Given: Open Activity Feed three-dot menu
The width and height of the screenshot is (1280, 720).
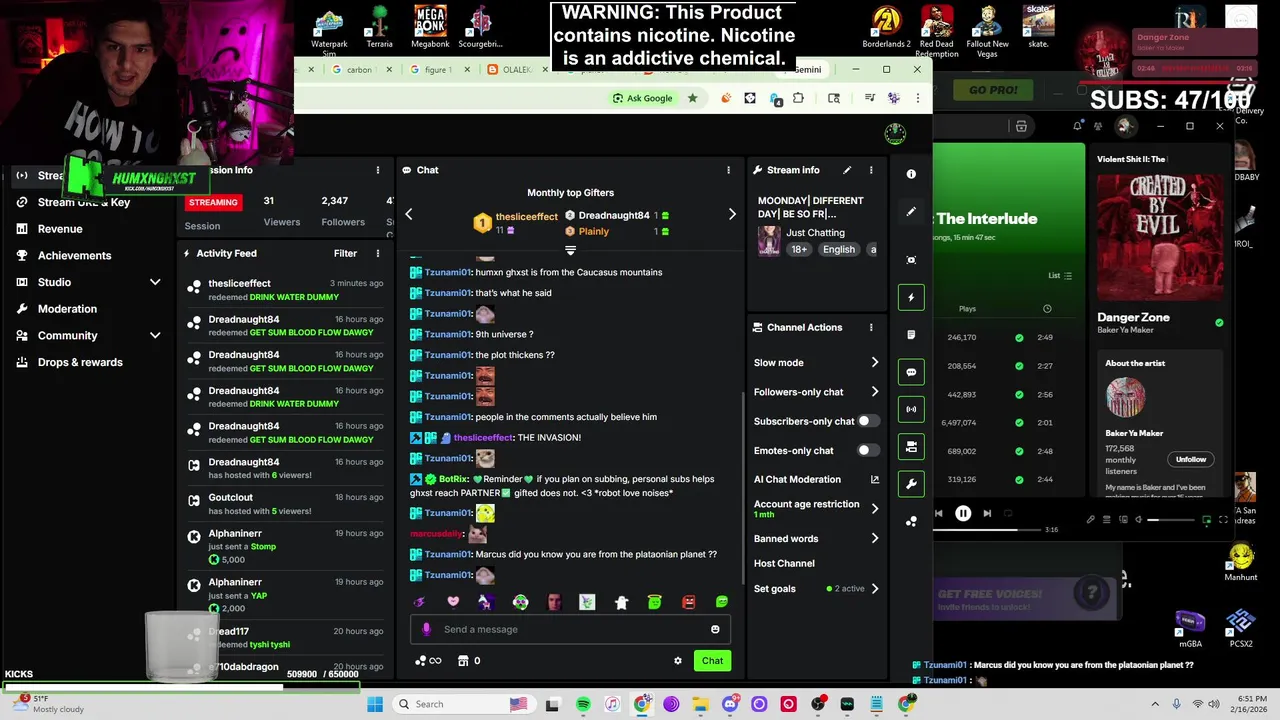Looking at the screenshot, I should point(377,253).
